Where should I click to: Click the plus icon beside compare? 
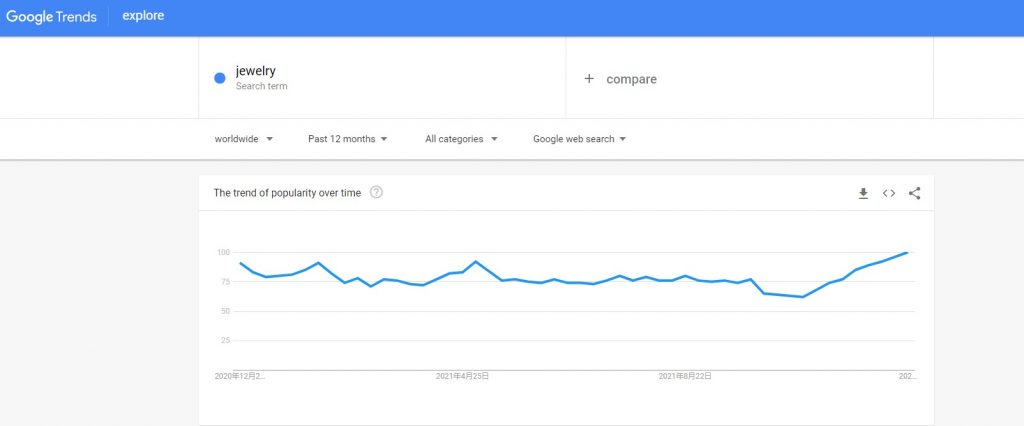point(589,78)
